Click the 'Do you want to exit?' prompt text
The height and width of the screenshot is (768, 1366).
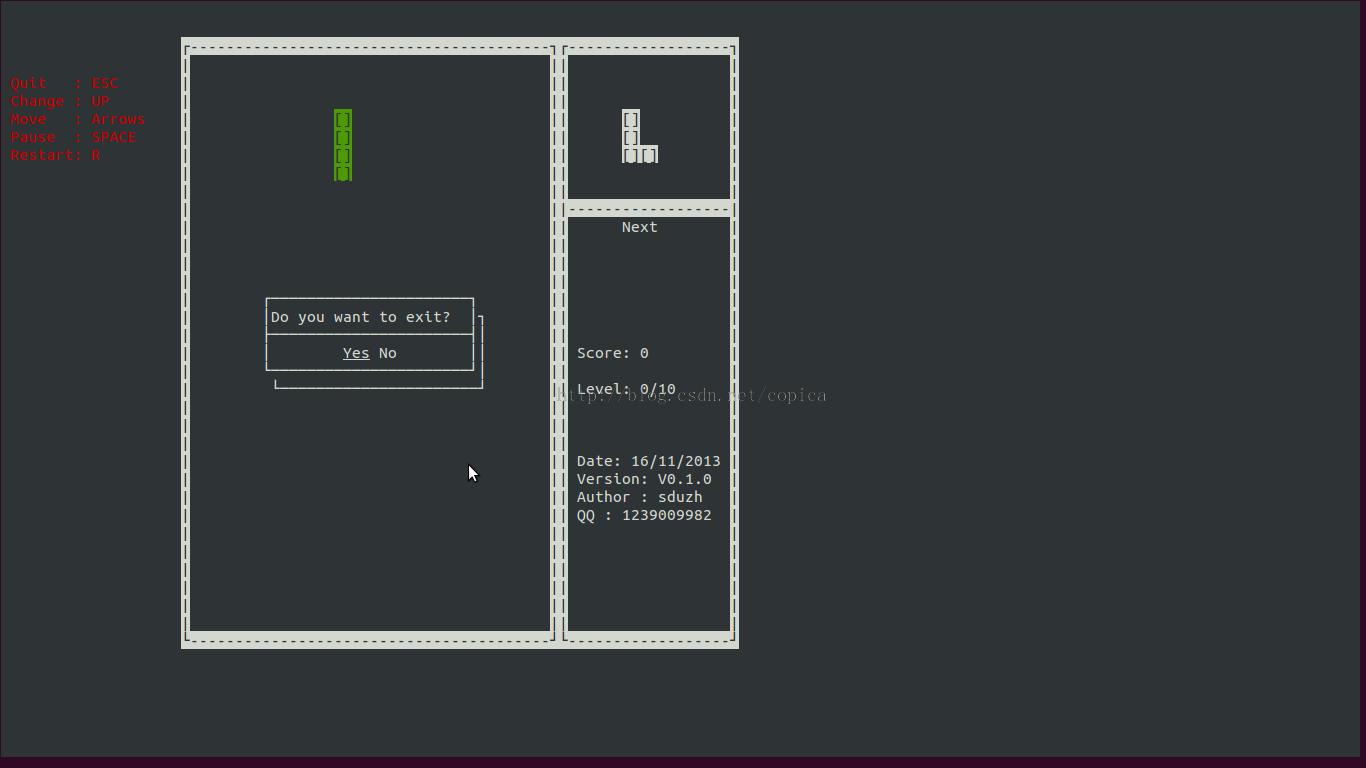tap(361, 317)
